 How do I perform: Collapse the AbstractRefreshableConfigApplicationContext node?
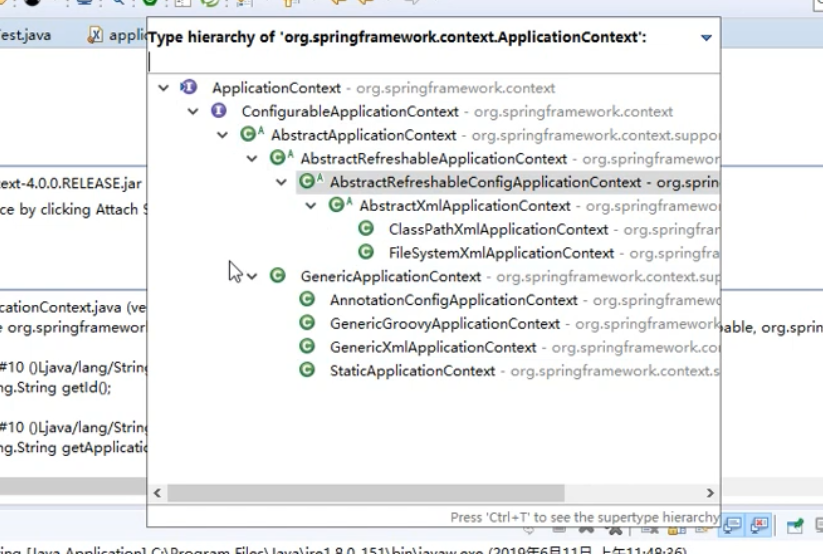coord(281,182)
